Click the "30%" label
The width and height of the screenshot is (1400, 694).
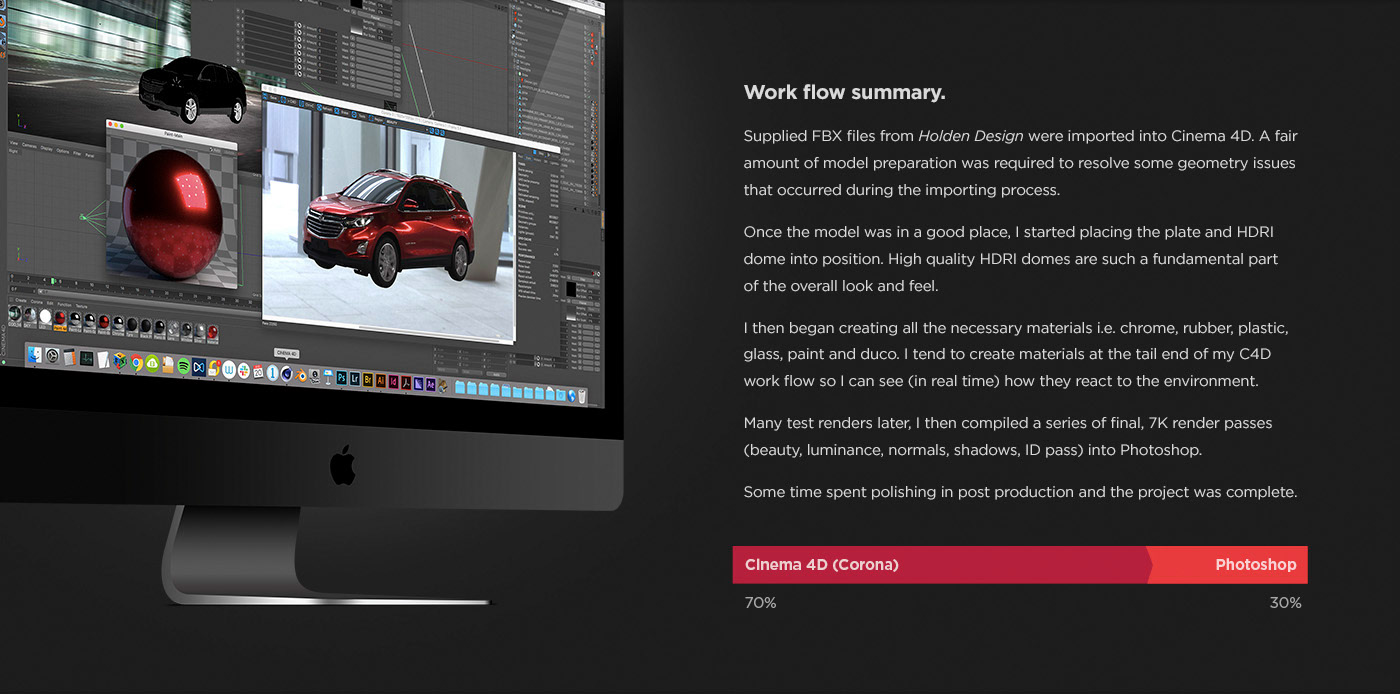tap(1286, 603)
